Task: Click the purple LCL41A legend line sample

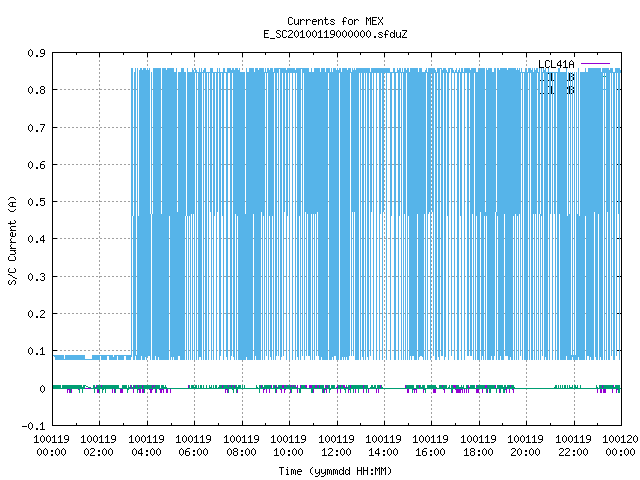Action: point(595,64)
